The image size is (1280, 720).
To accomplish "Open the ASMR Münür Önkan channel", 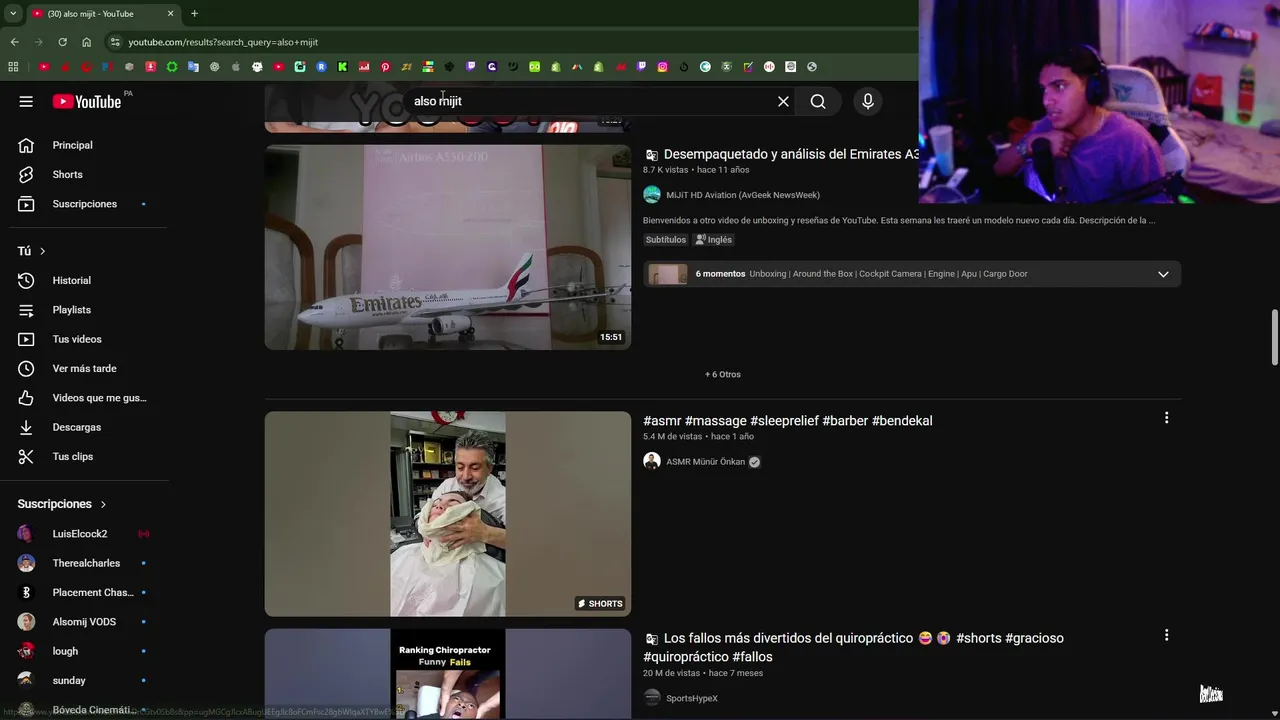I will 706,462.
